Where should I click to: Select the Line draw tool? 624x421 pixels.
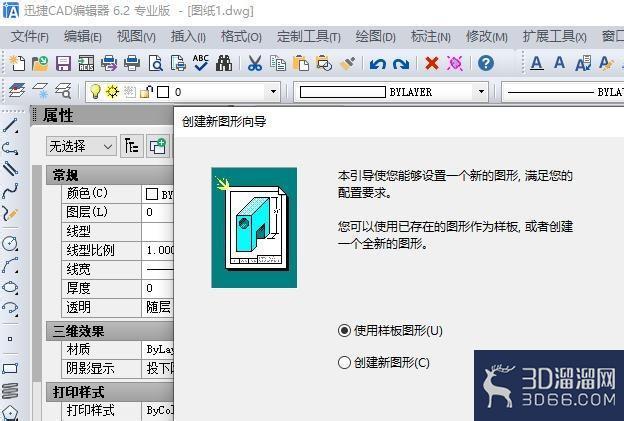tap(10, 125)
